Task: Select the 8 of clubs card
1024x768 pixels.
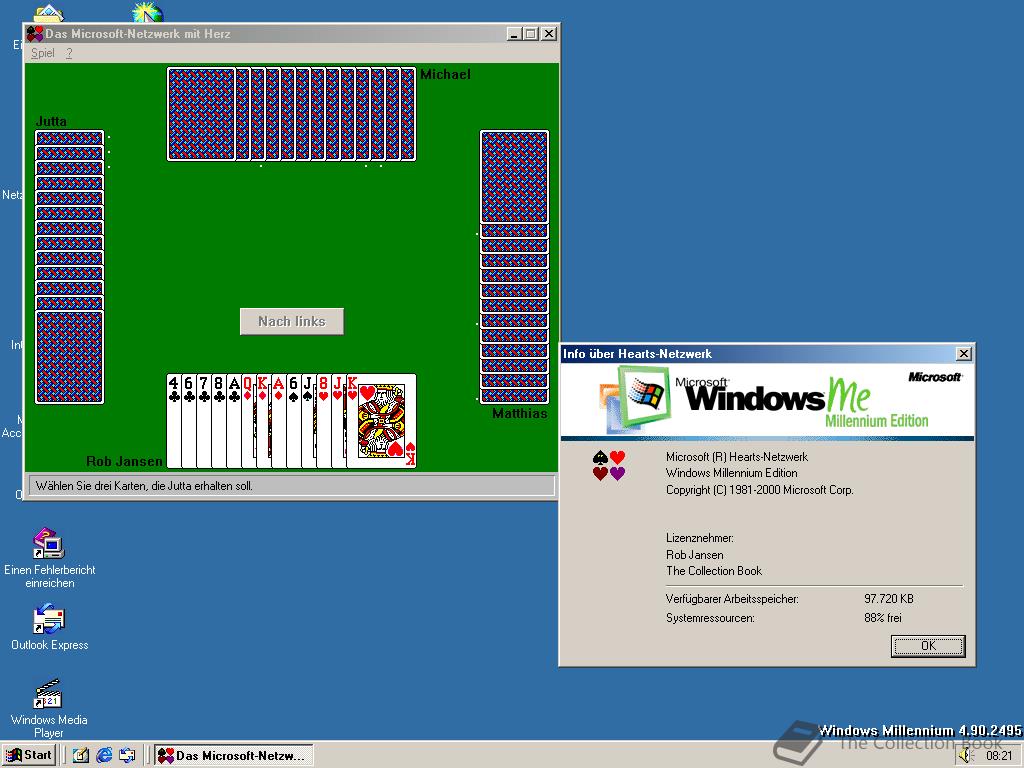Action: (x=219, y=421)
